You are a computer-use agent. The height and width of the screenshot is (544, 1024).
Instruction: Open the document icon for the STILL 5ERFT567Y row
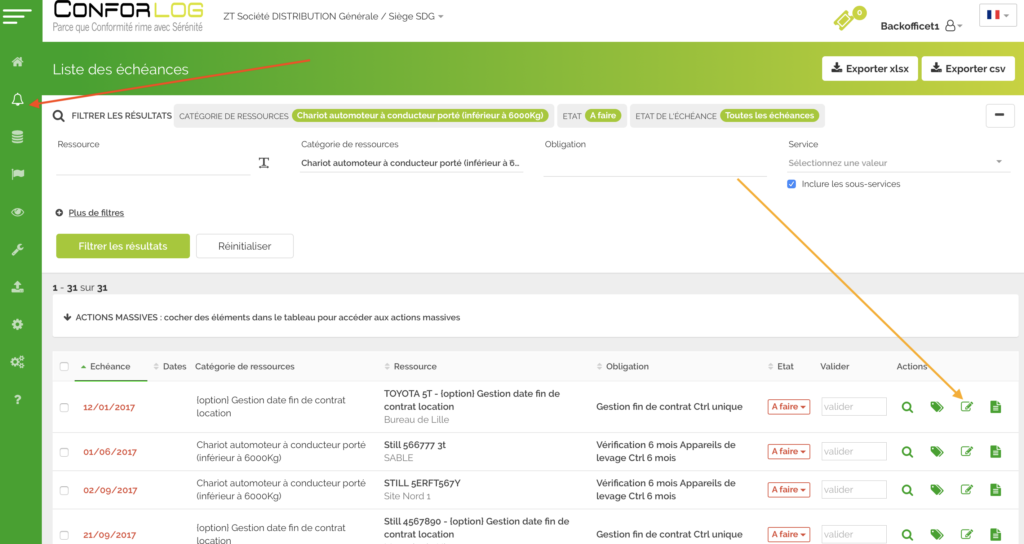[995, 490]
